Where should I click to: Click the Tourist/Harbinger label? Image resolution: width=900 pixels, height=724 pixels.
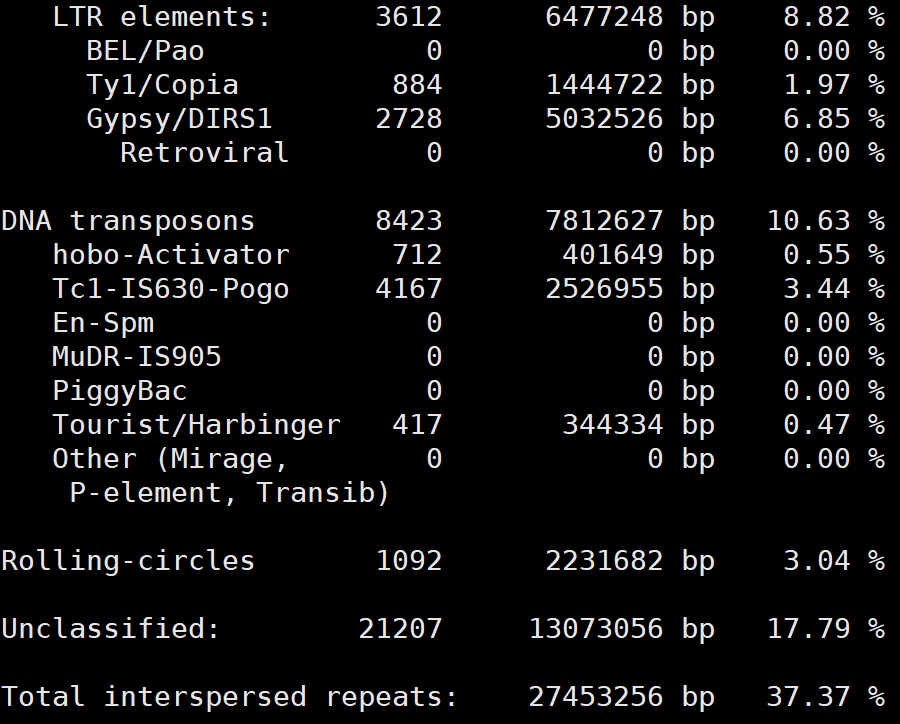[x=196, y=425]
